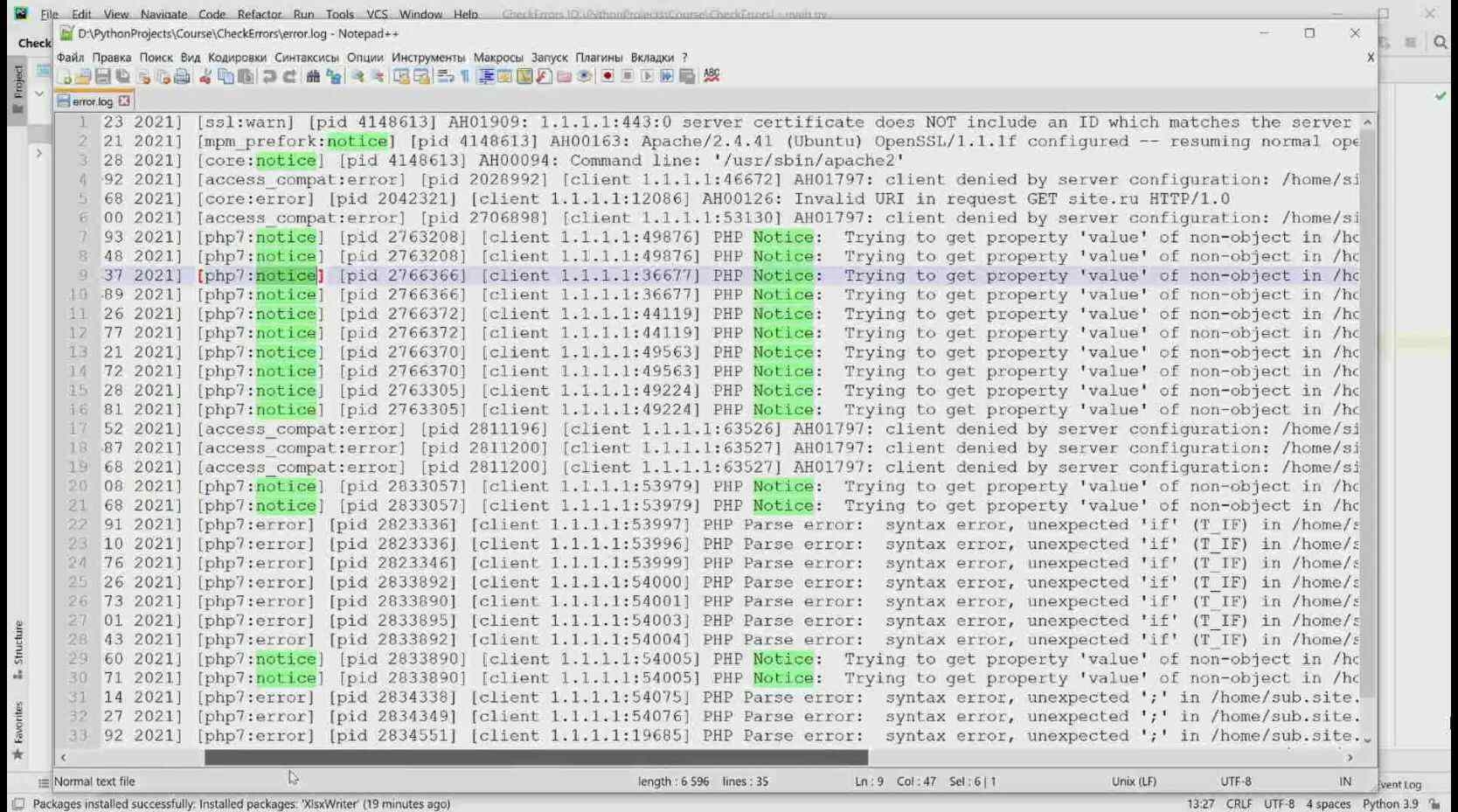Open Find with the binoculars icon
This screenshot has height=812, width=1458.
tap(313, 76)
